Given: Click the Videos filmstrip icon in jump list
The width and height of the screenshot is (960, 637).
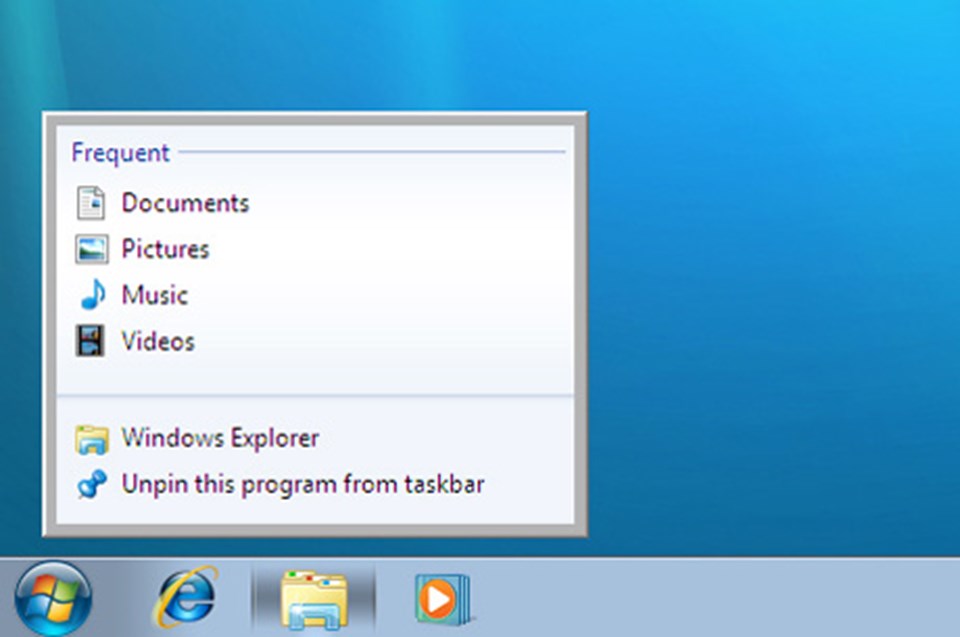Looking at the screenshot, I should coord(90,341).
